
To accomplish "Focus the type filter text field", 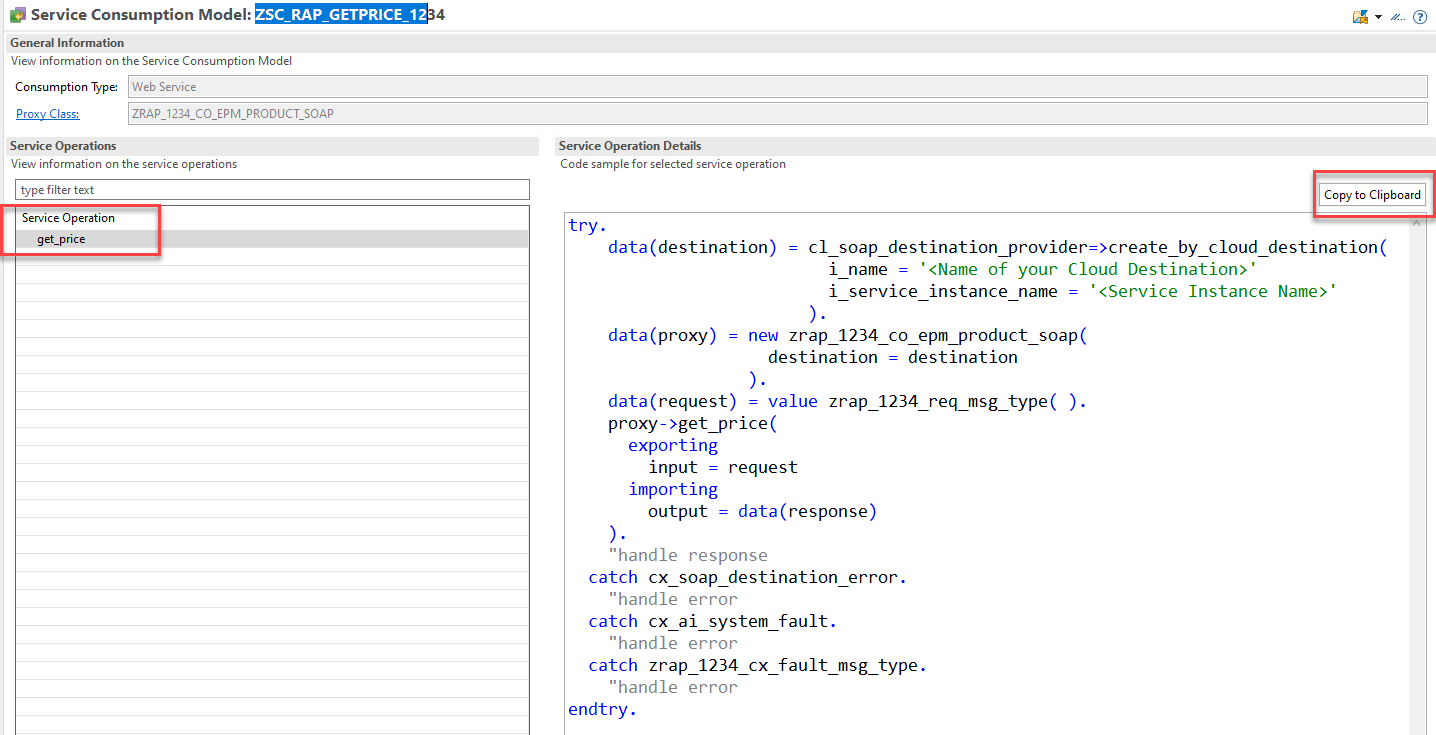I will (x=272, y=190).
